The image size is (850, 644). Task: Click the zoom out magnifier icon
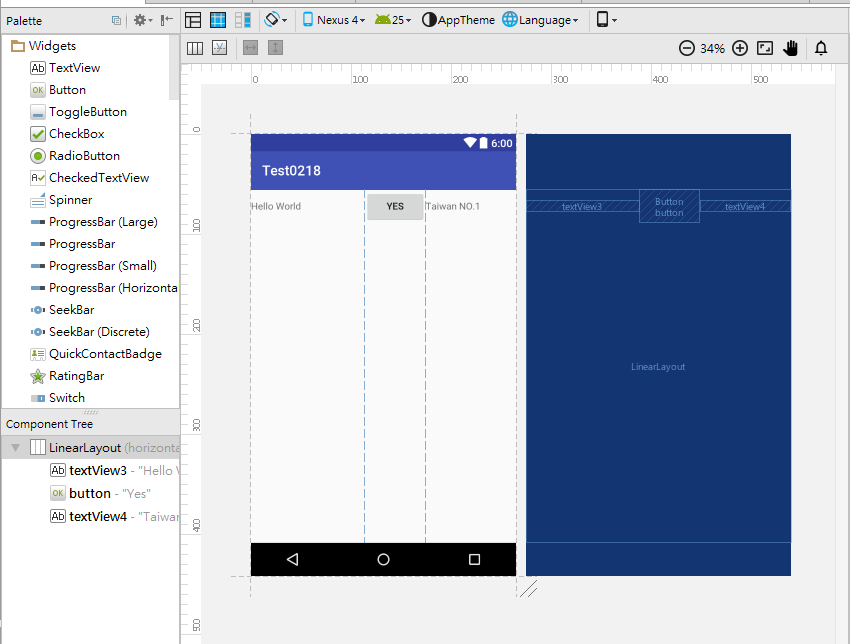tap(687, 48)
